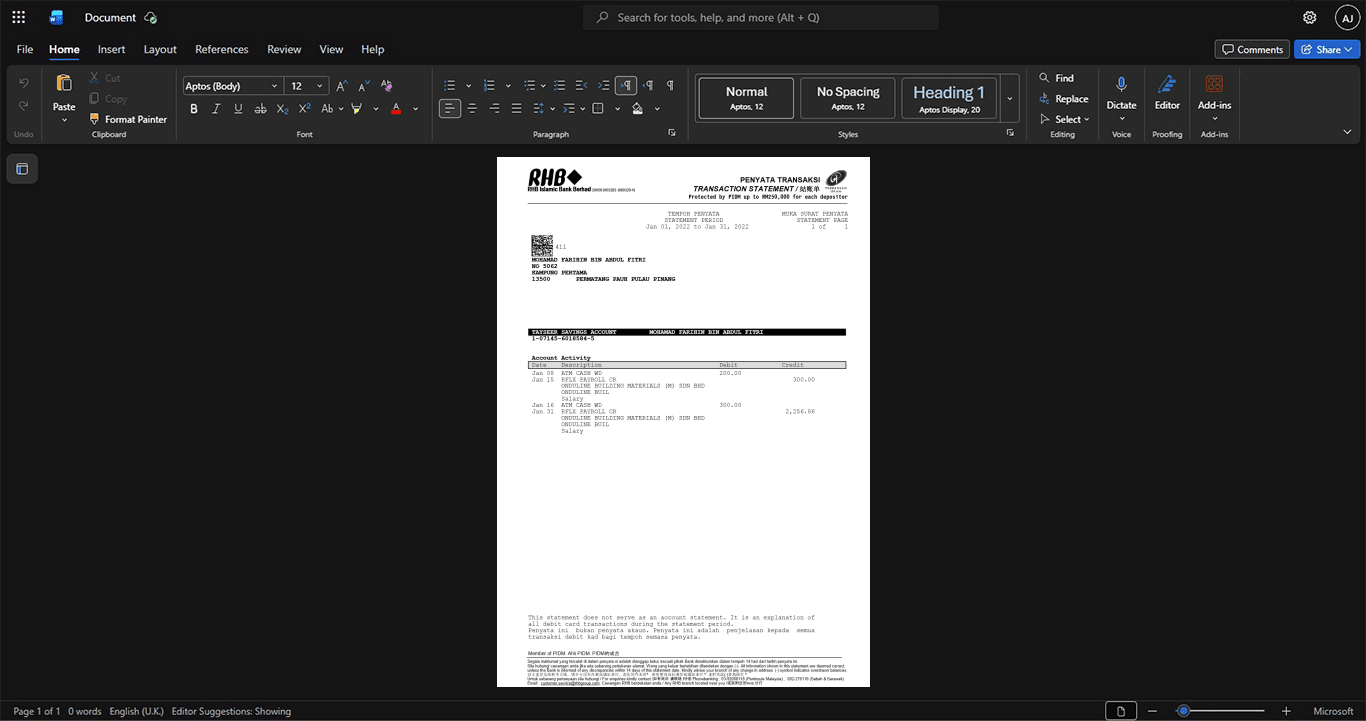Open the navigation pane icon
This screenshot has height=721, width=1366.
22,169
